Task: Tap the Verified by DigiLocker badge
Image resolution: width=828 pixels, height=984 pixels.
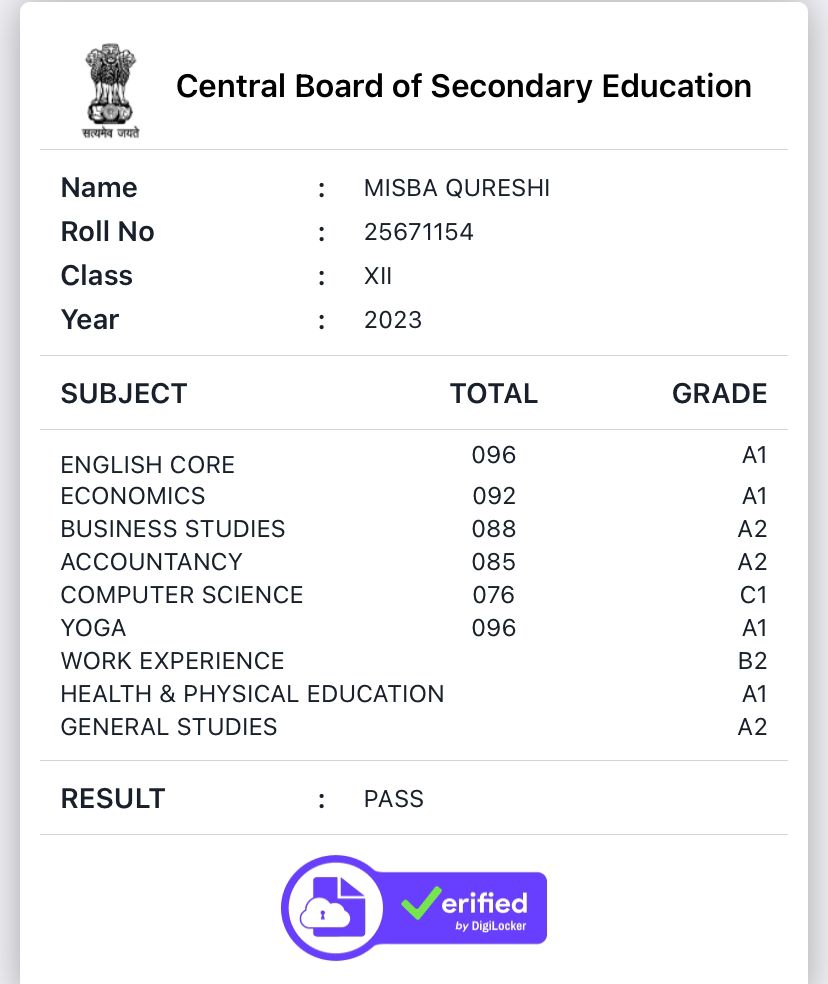Action: (x=414, y=907)
